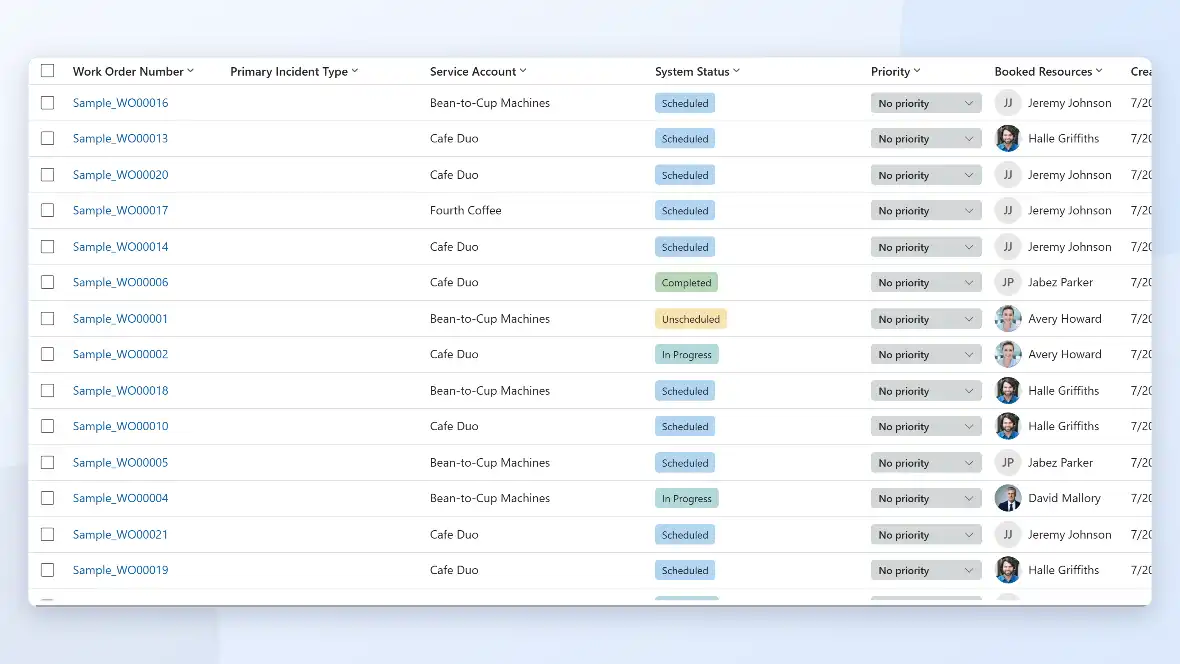This screenshot has height=664, width=1180.
Task: Open work order Sample_WO00016
Action: [x=120, y=103]
